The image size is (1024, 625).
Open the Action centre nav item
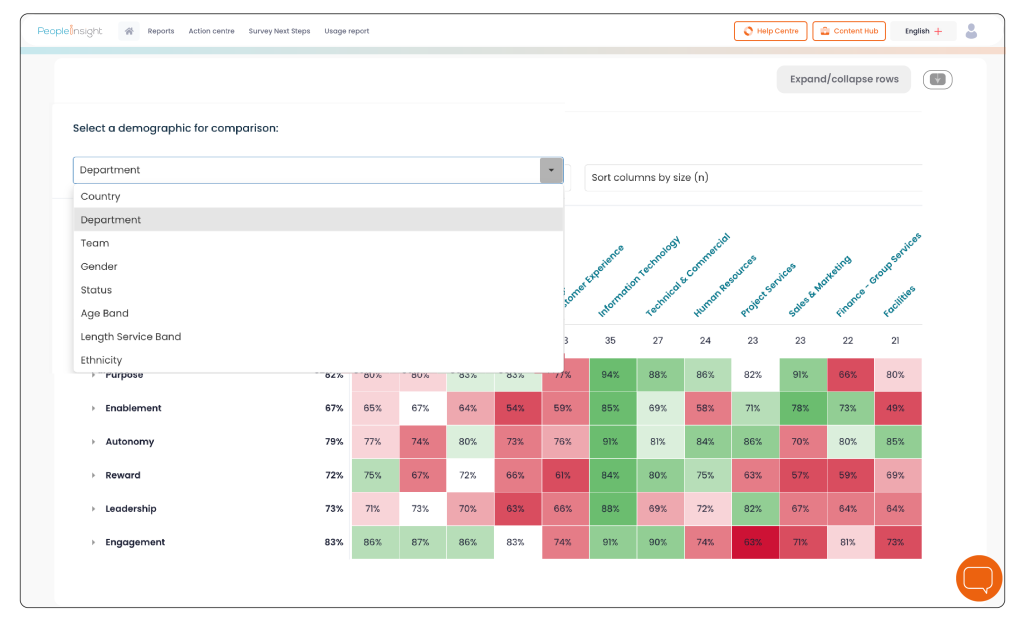pyautogui.click(x=211, y=31)
